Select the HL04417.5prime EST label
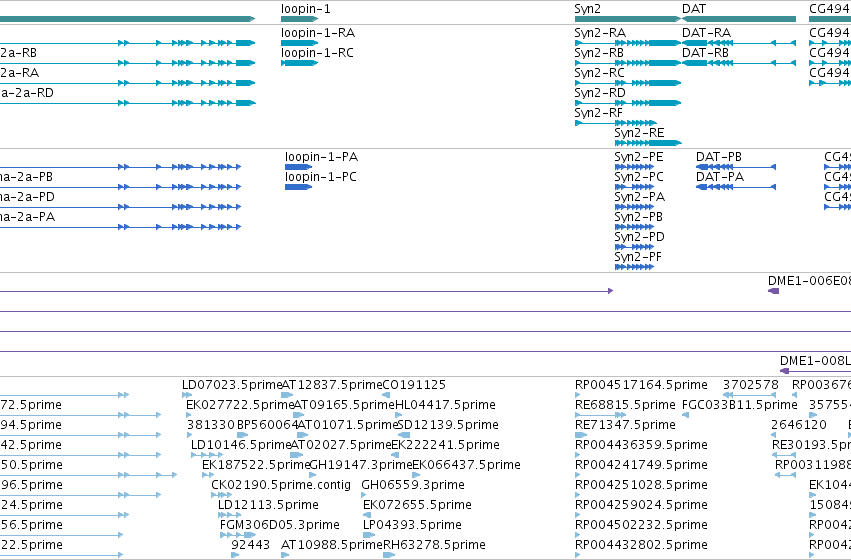 coord(446,405)
